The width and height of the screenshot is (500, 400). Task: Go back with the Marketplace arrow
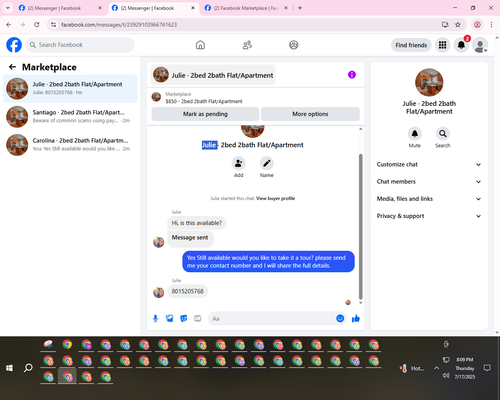(x=12, y=67)
